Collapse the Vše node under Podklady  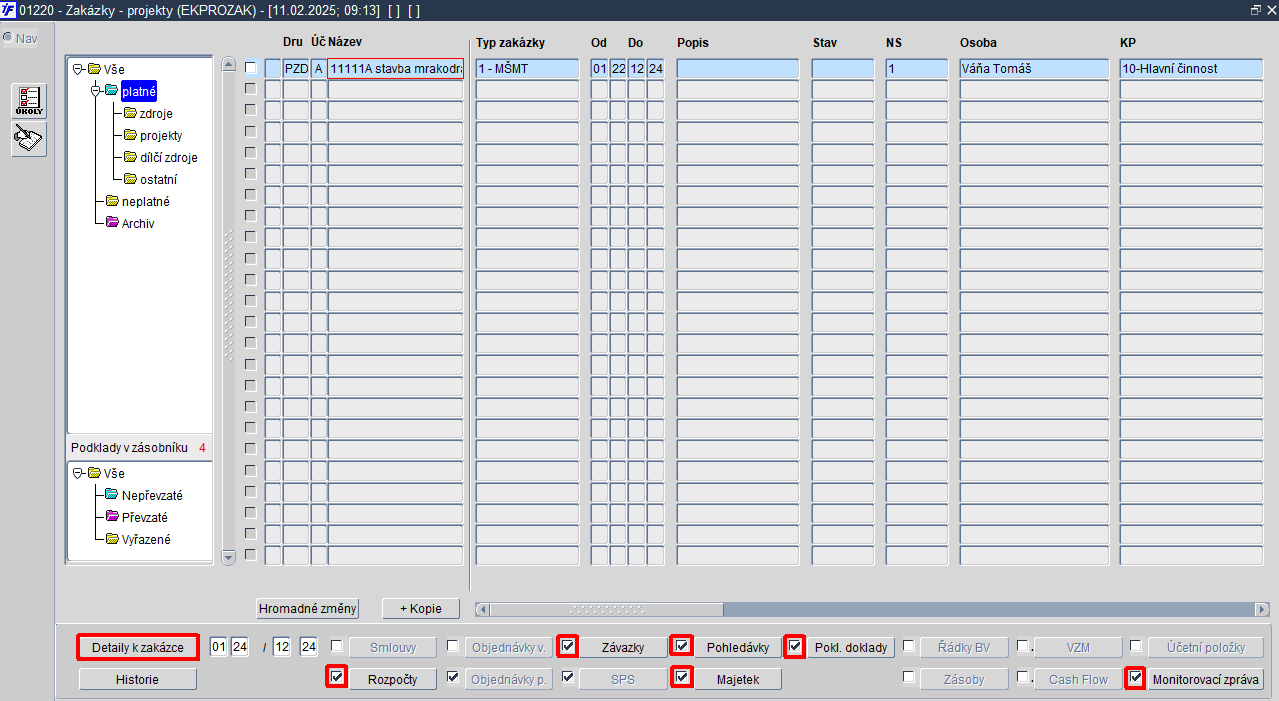(78, 473)
